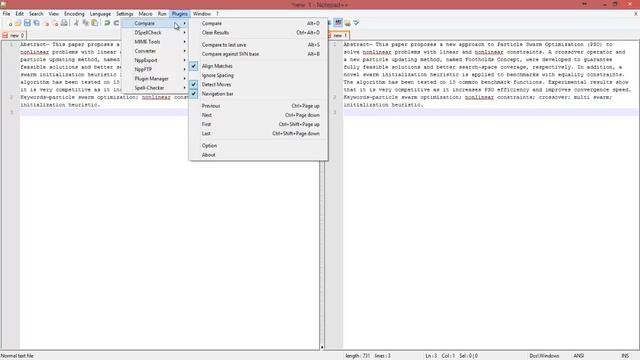Go to Next difference entry
The image size is (640, 360).
(258, 115)
